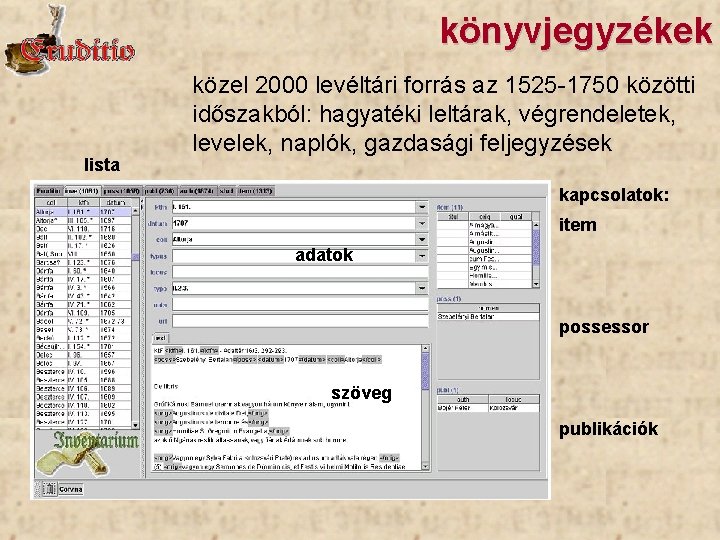Viewport: 720px width, 540px height.
Task: Click the auth header in publ table
Action: pos(463,399)
